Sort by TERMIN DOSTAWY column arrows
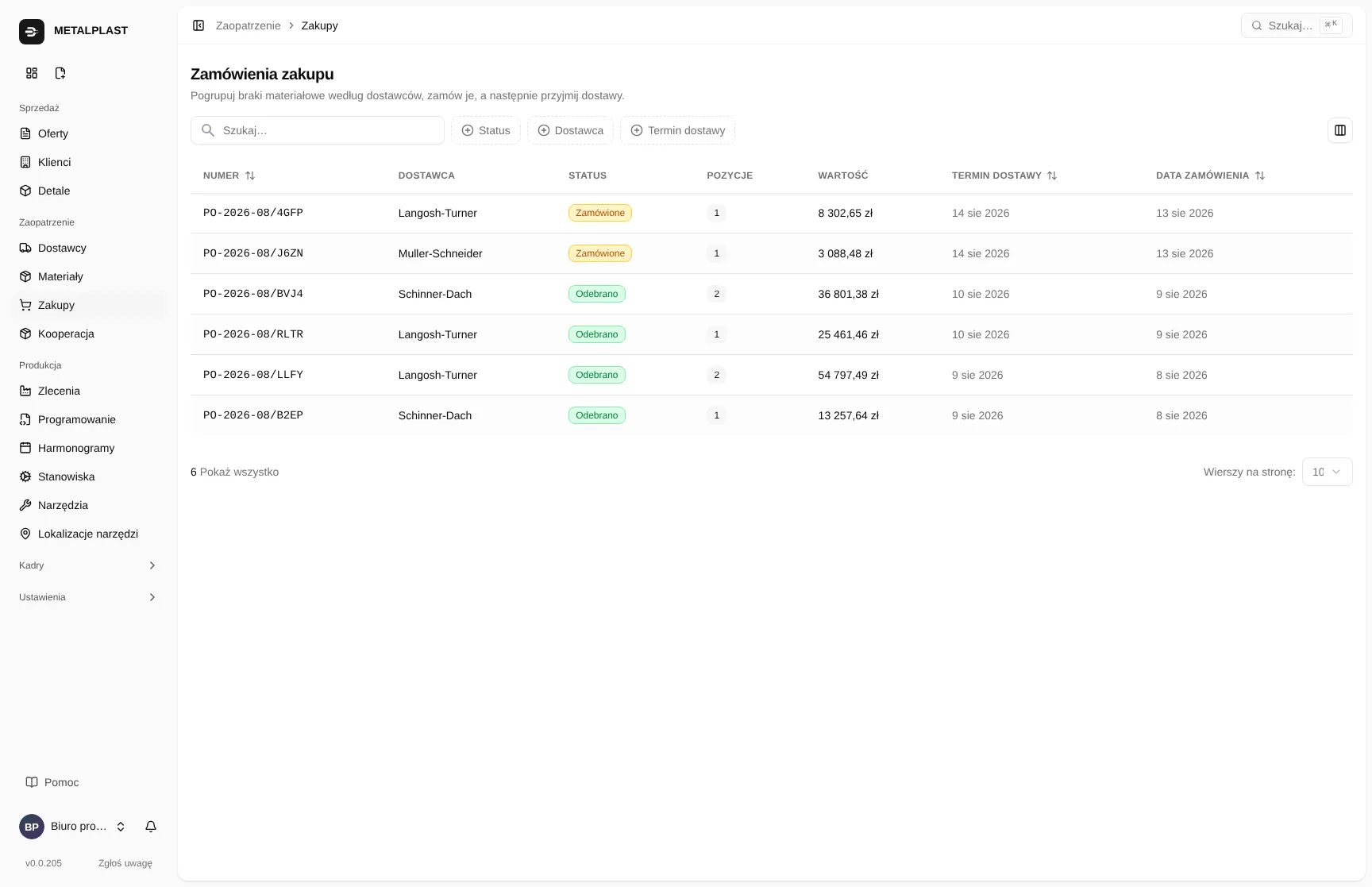The width and height of the screenshot is (1372, 887). pyautogui.click(x=1052, y=175)
